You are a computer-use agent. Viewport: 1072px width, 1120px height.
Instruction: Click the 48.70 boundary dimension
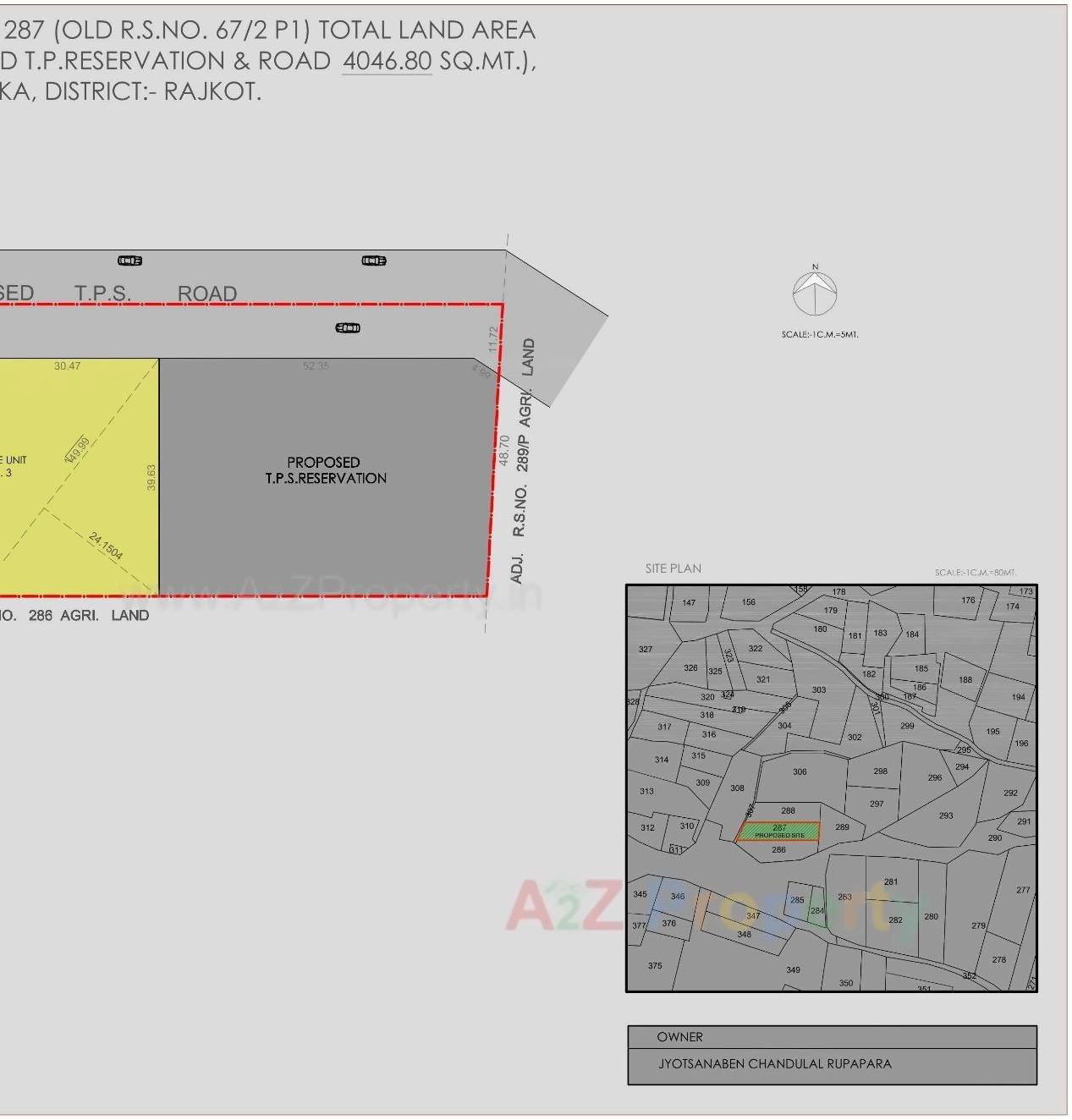pyautogui.click(x=504, y=449)
